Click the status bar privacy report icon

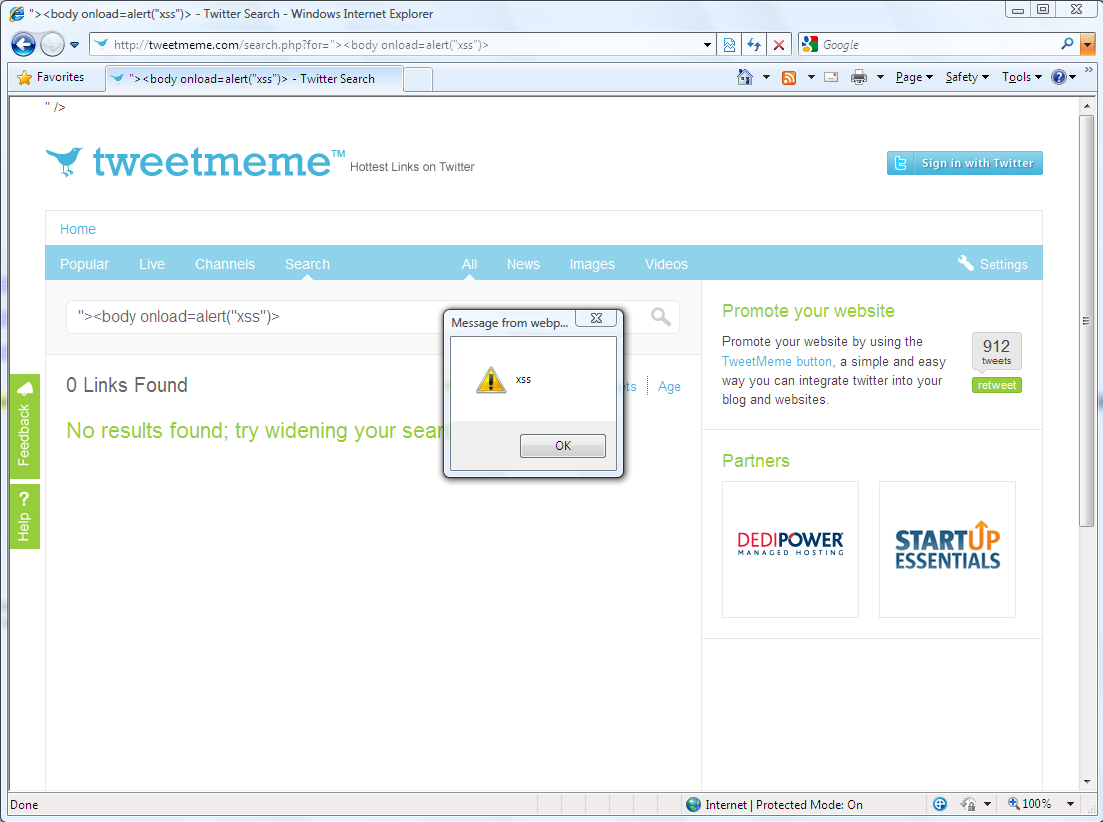[x=940, y=804]
